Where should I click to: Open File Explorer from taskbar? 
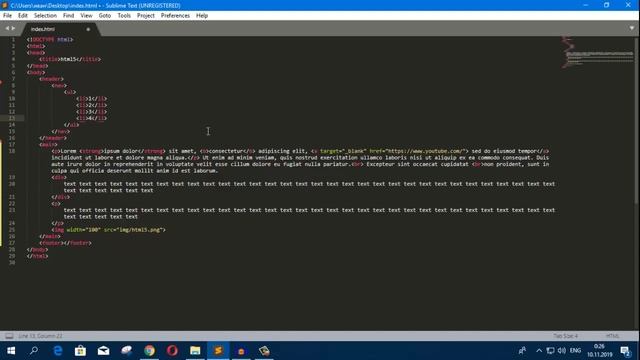point(195,351)
